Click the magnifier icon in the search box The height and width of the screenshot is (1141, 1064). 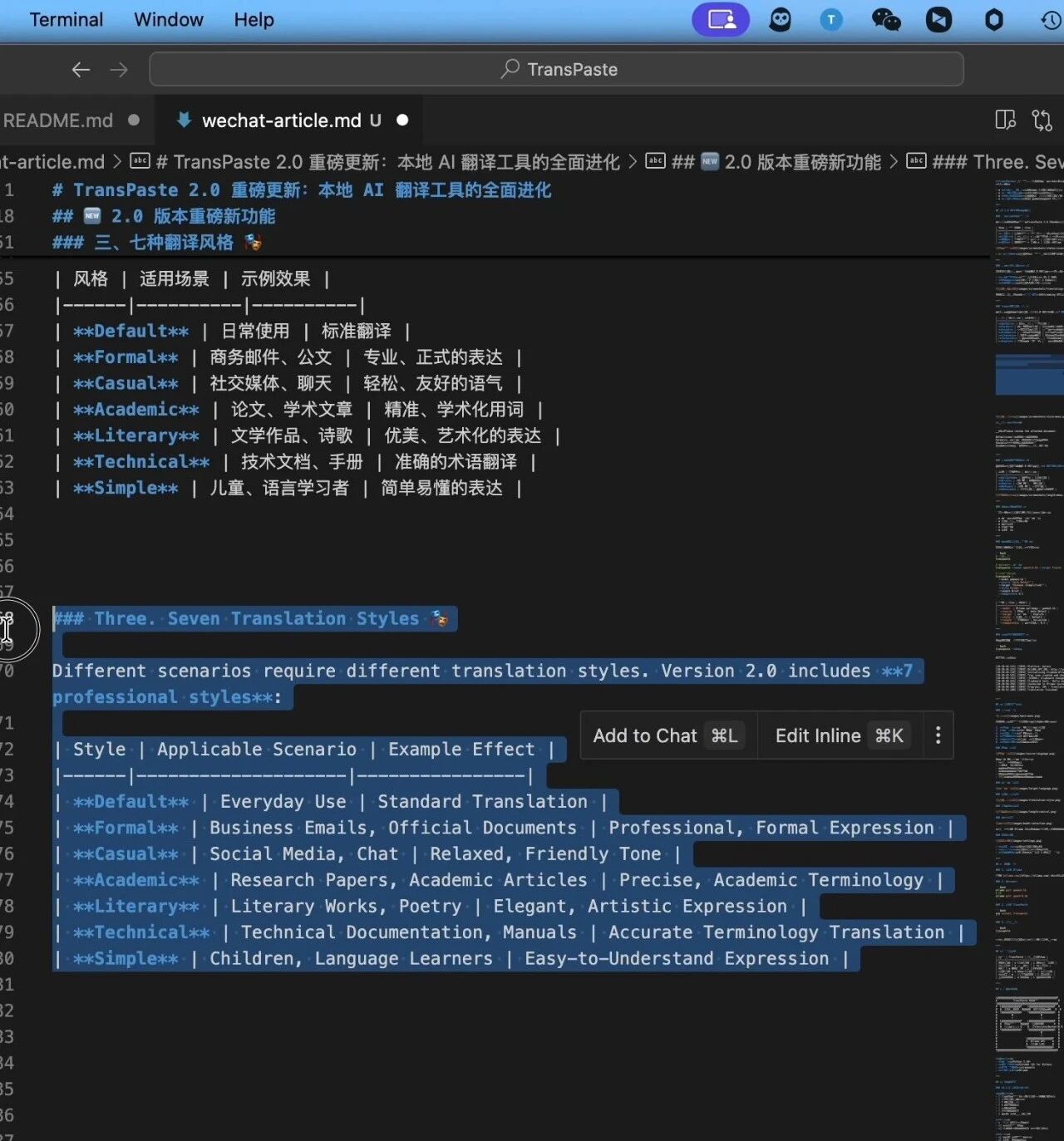(x=510, y=69)
